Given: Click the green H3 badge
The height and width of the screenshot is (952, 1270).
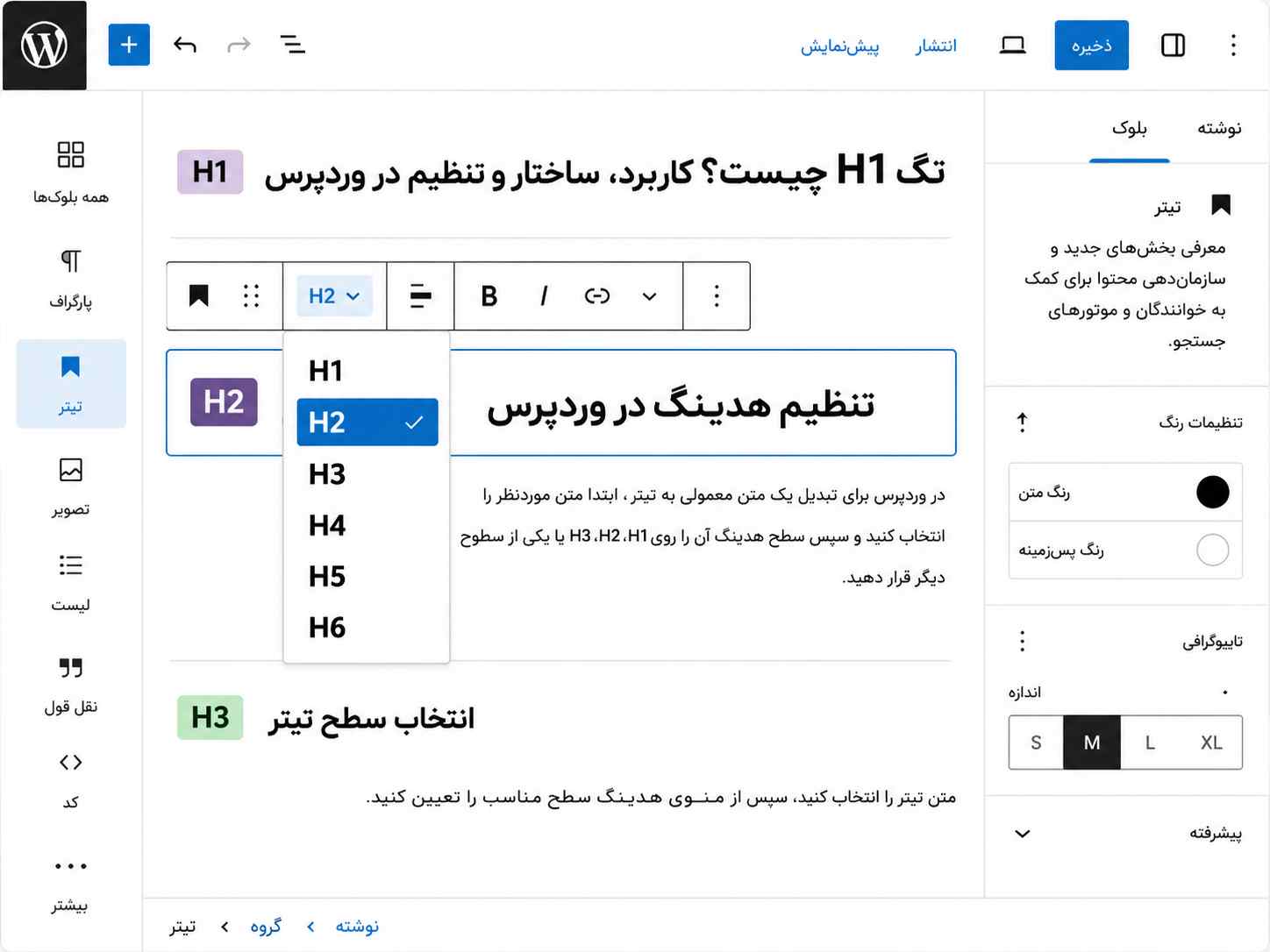Looking at the screenshot, I should coord(210,718).
